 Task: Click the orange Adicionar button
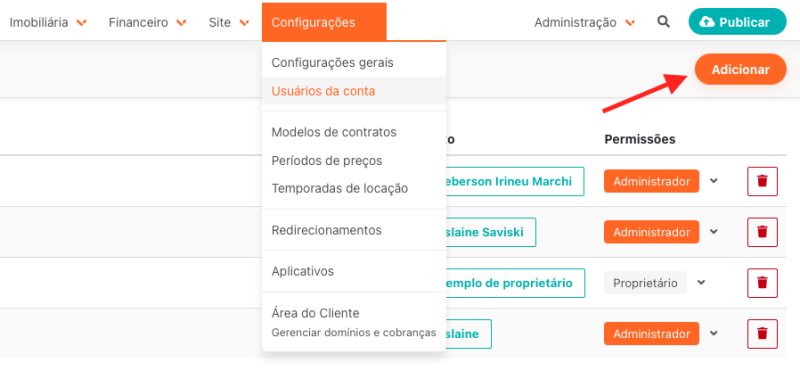[x=740, y=69]
